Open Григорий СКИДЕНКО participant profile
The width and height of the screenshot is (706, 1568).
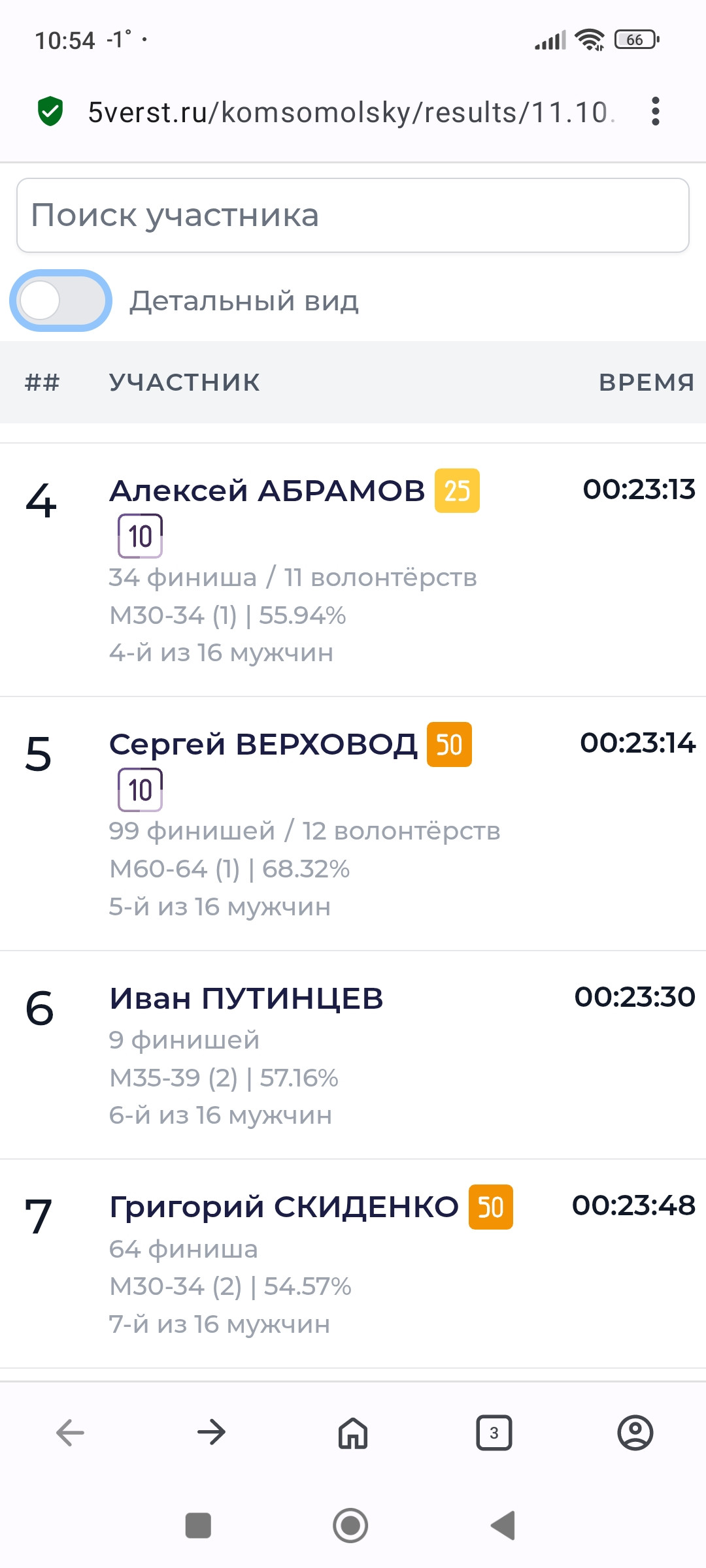point(284,1207)
